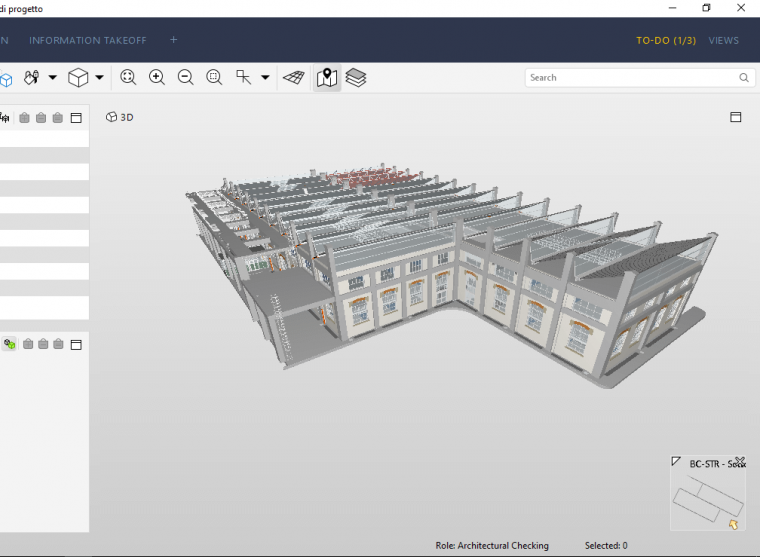Click the navigation map corner triangle
Viewport: 760px width, 557px height.
click(x=676, y=461)
